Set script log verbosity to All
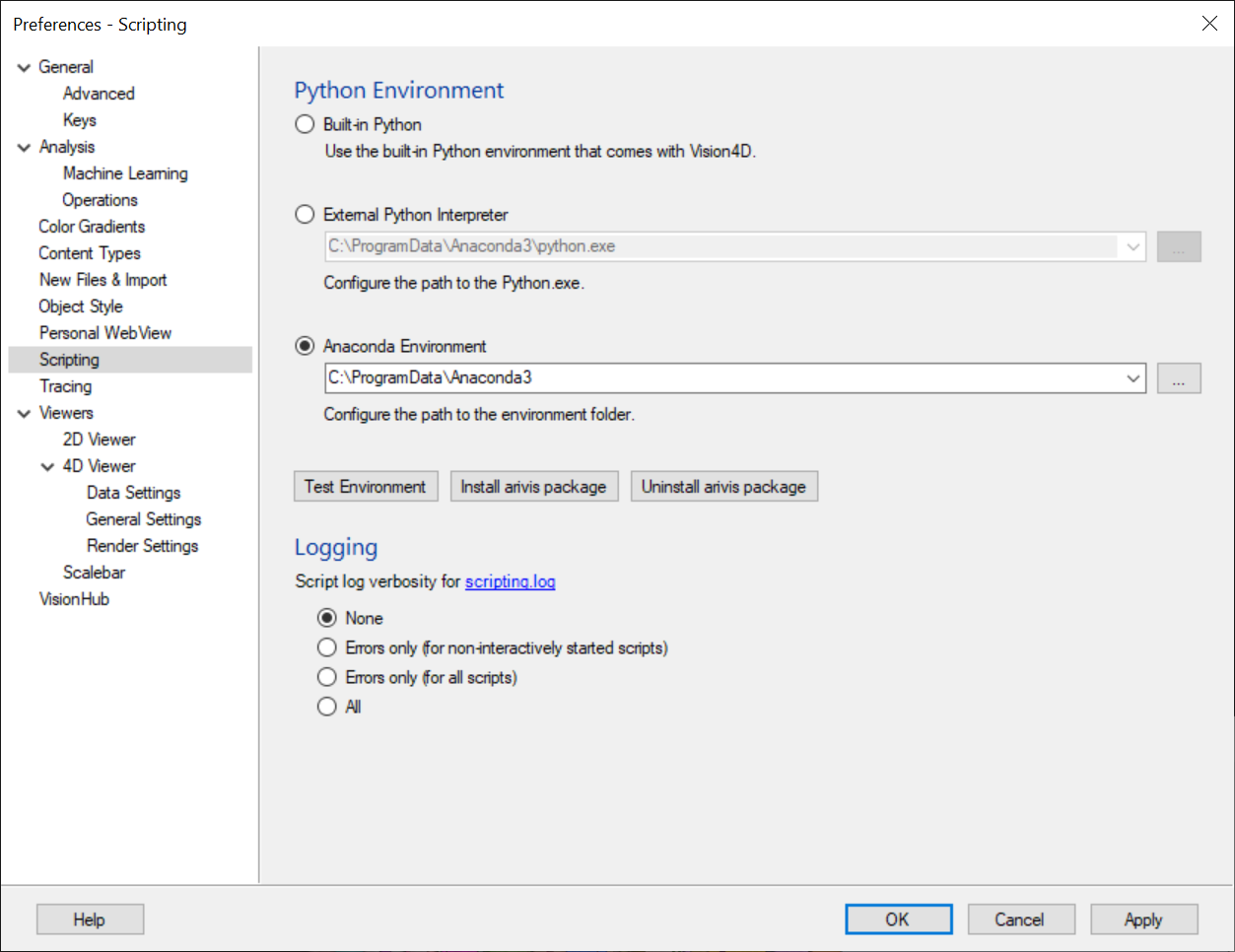Screen dimensions: 1235x952 pos(326,707)
